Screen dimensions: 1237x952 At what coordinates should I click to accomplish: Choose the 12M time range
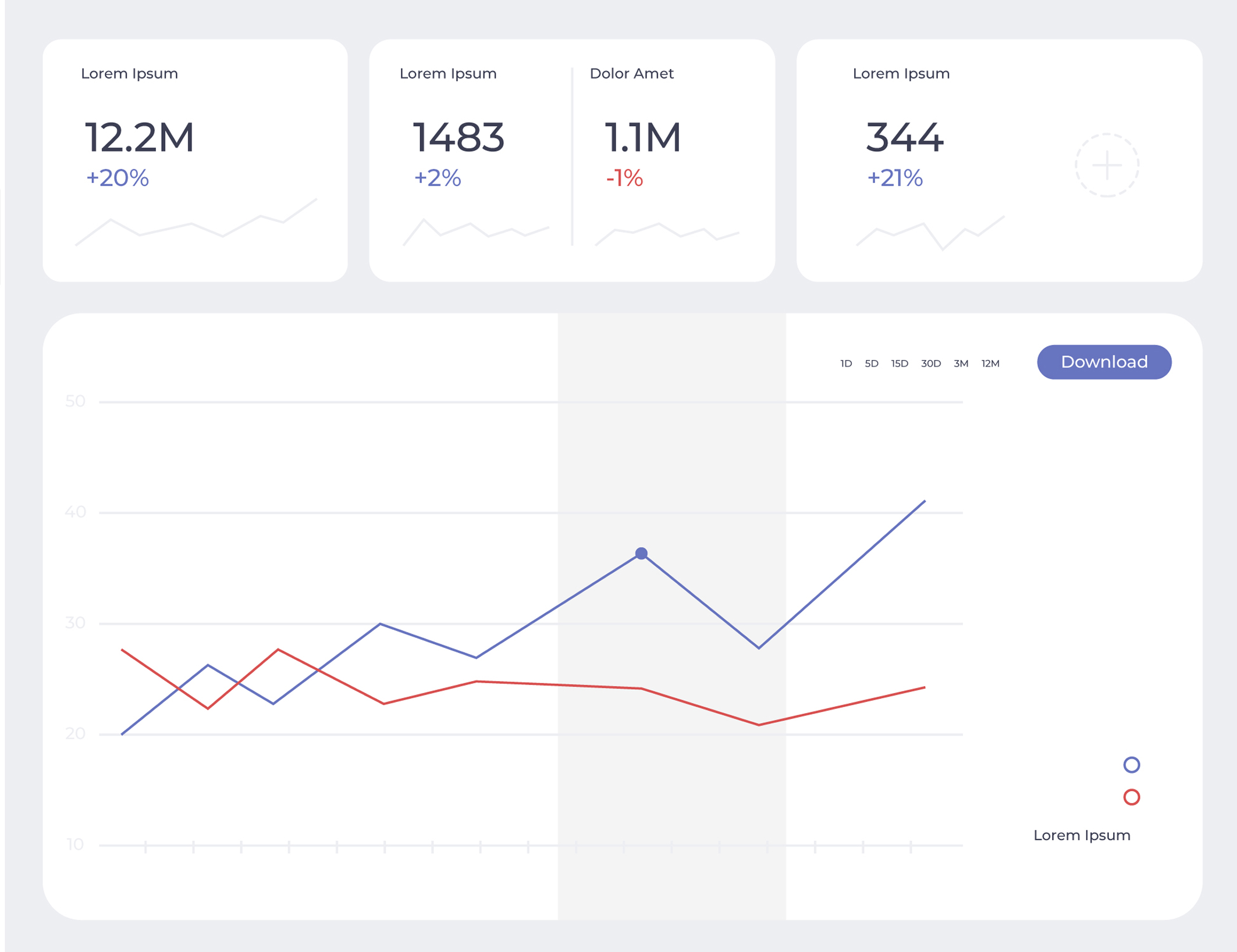990,363
